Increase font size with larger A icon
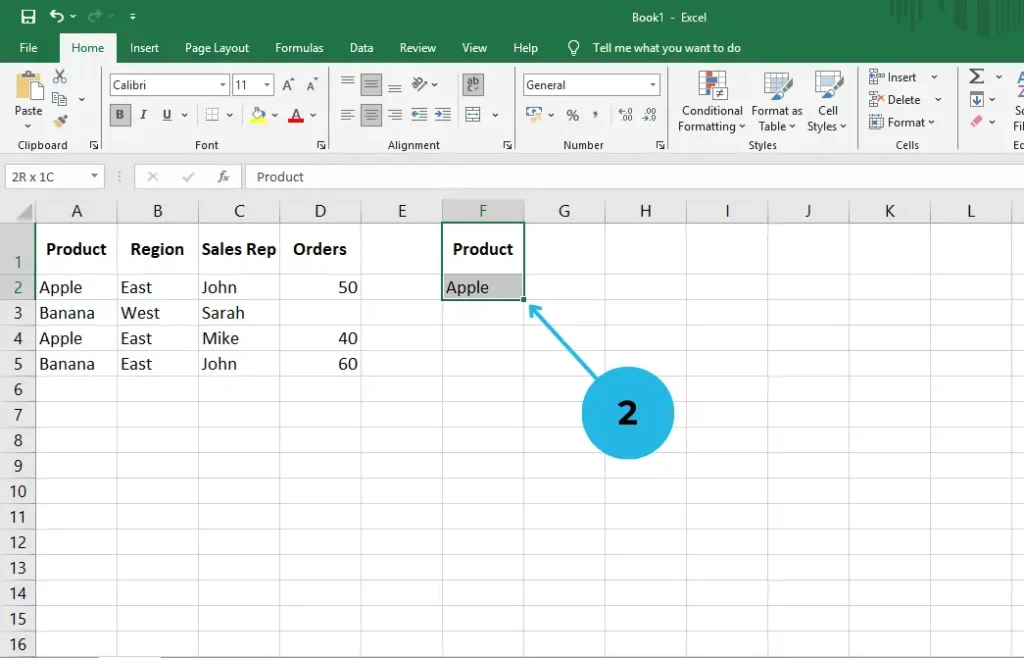The height and width of the screenshot is (658, 1024). click(x=288, y=85)
